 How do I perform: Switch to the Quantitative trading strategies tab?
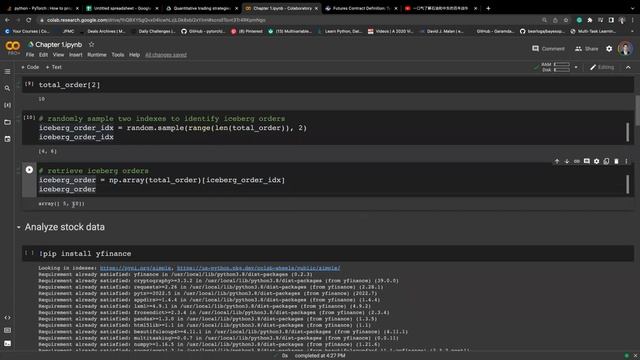[202, 8]
